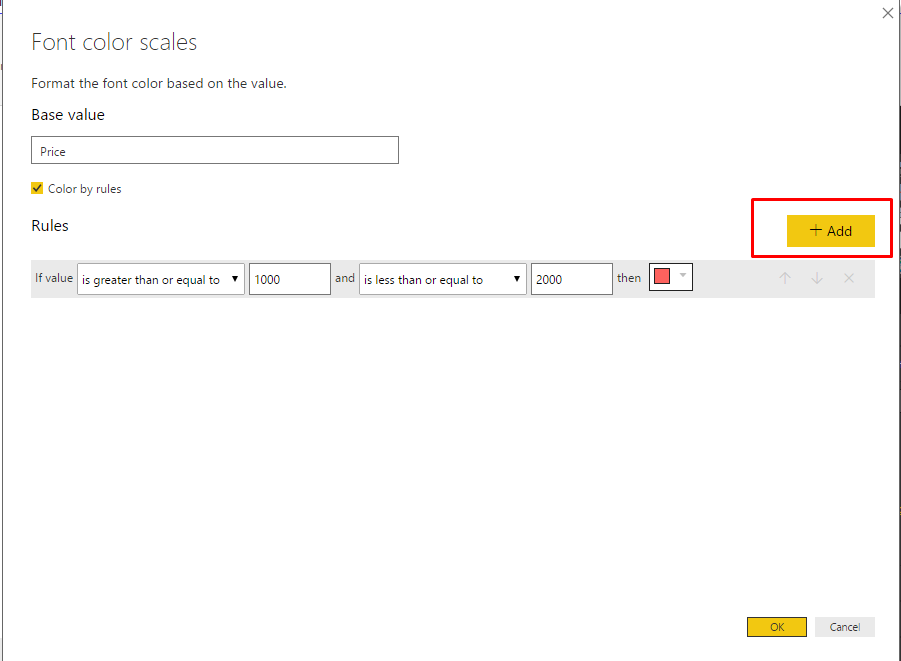Delete the rule using the X icon

click(x=849, y=278)
